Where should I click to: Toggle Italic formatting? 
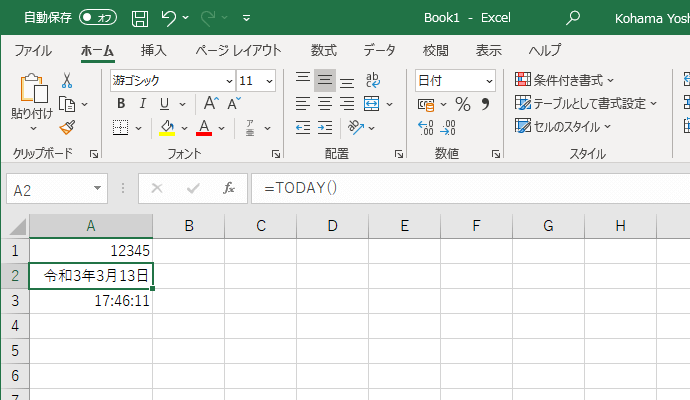(144, 104)
